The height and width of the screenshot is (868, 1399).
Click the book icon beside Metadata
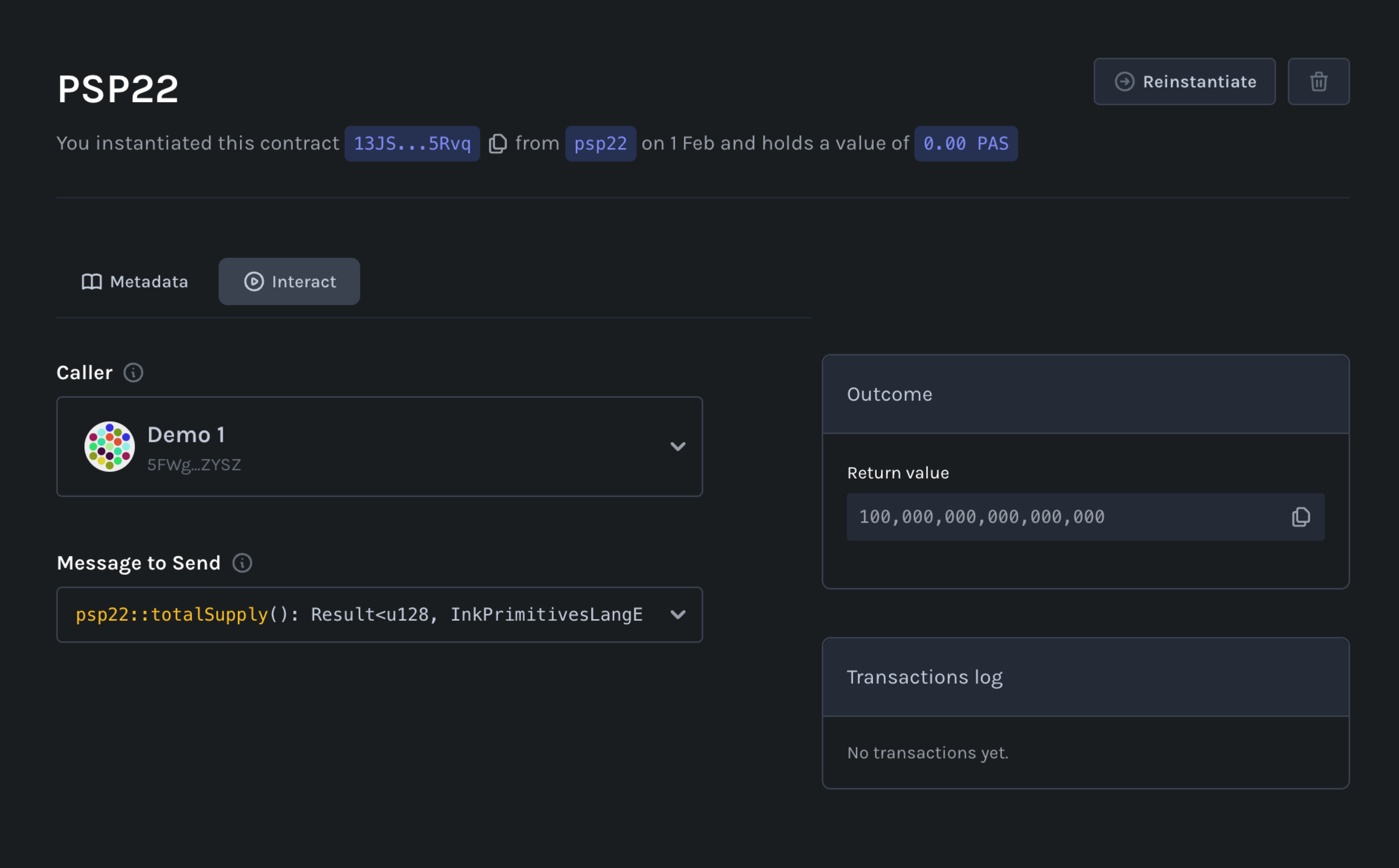pos(92,282)
